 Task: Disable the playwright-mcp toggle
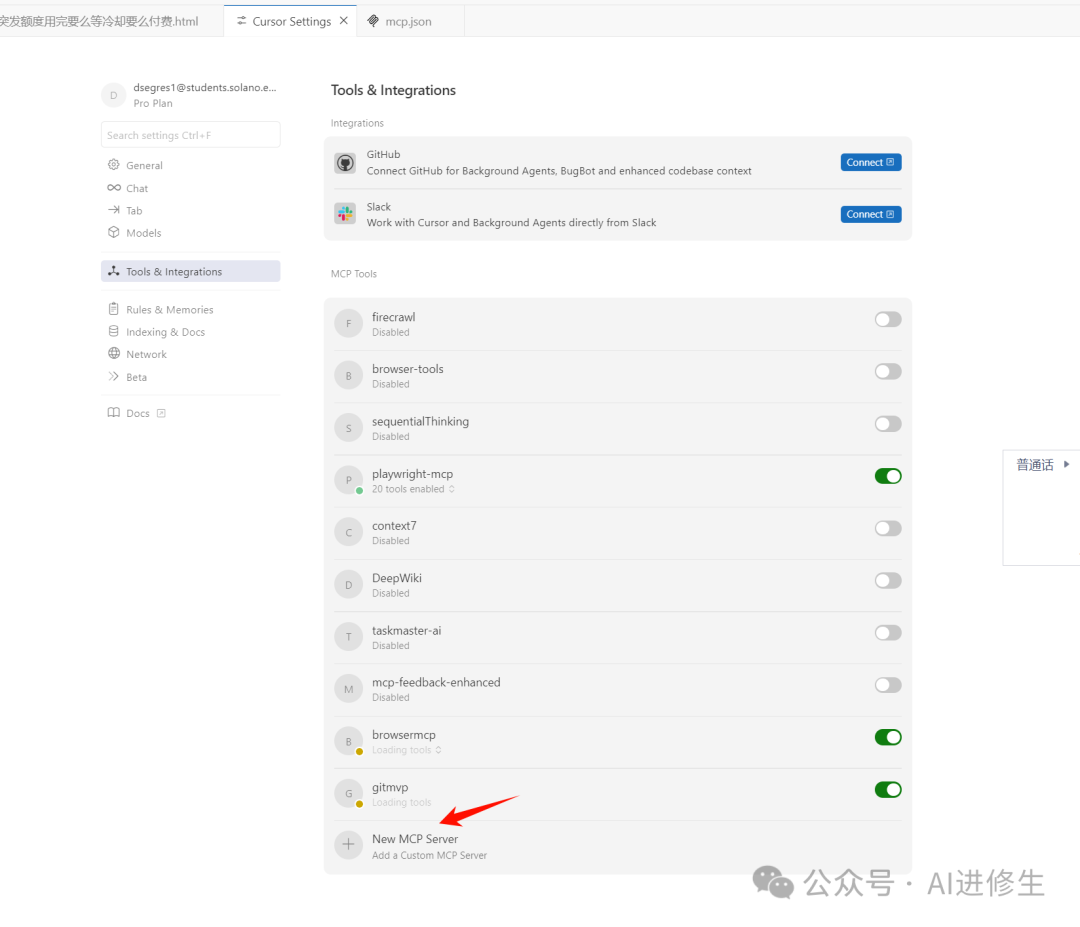(x=888, y=476)
